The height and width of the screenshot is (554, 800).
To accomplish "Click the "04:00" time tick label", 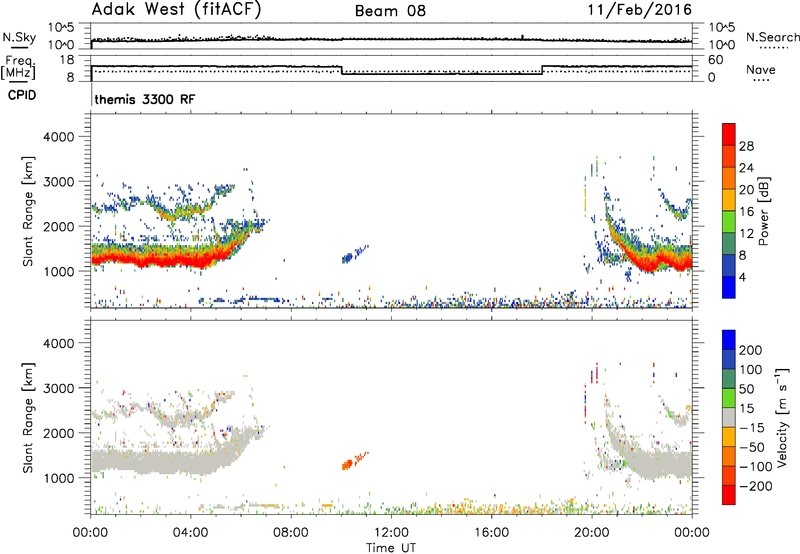I will coord(190,533).
